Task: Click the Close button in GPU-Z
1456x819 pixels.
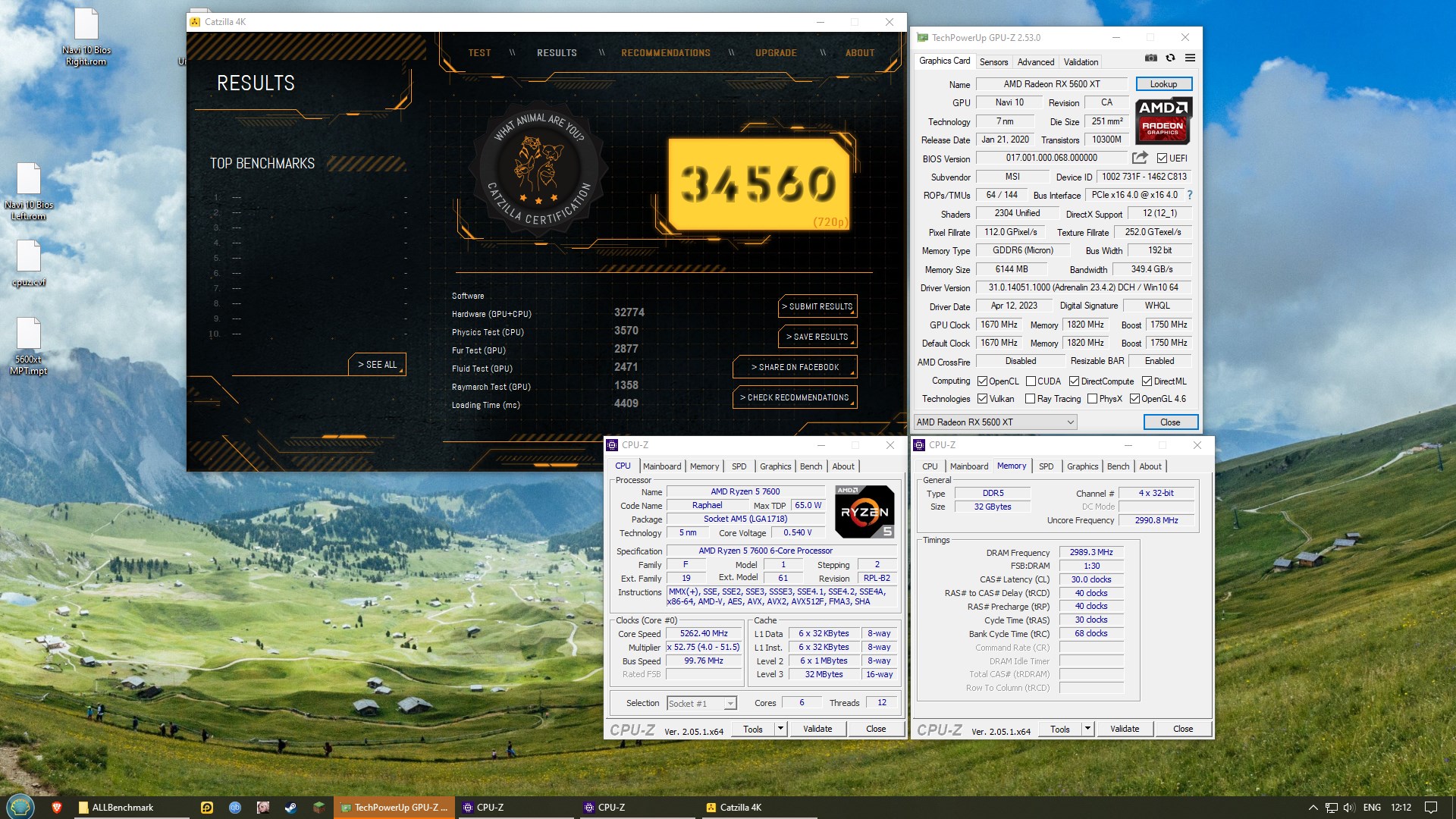Action: (x=1170, y=422)
